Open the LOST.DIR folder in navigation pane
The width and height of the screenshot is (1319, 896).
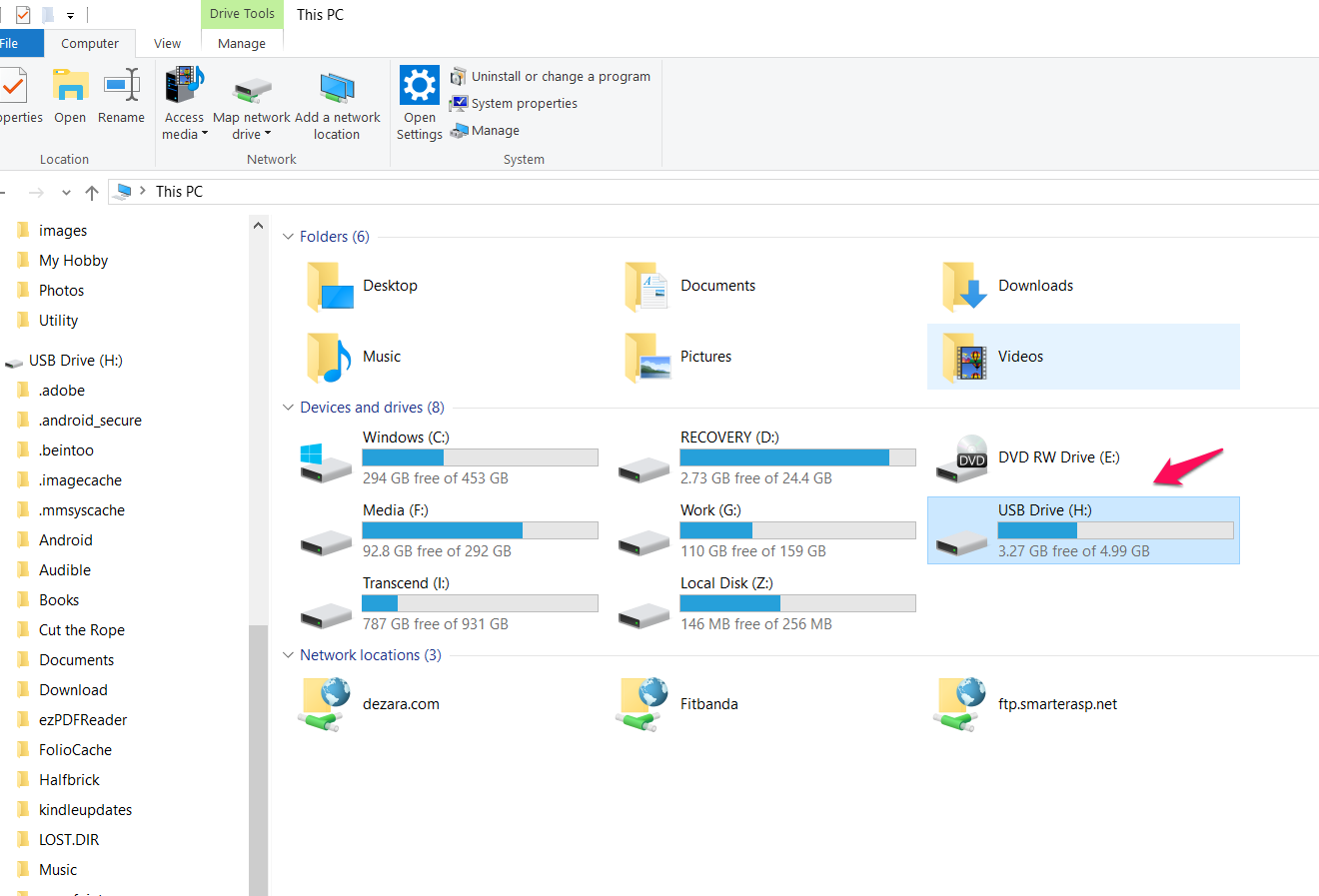[69, 840]
